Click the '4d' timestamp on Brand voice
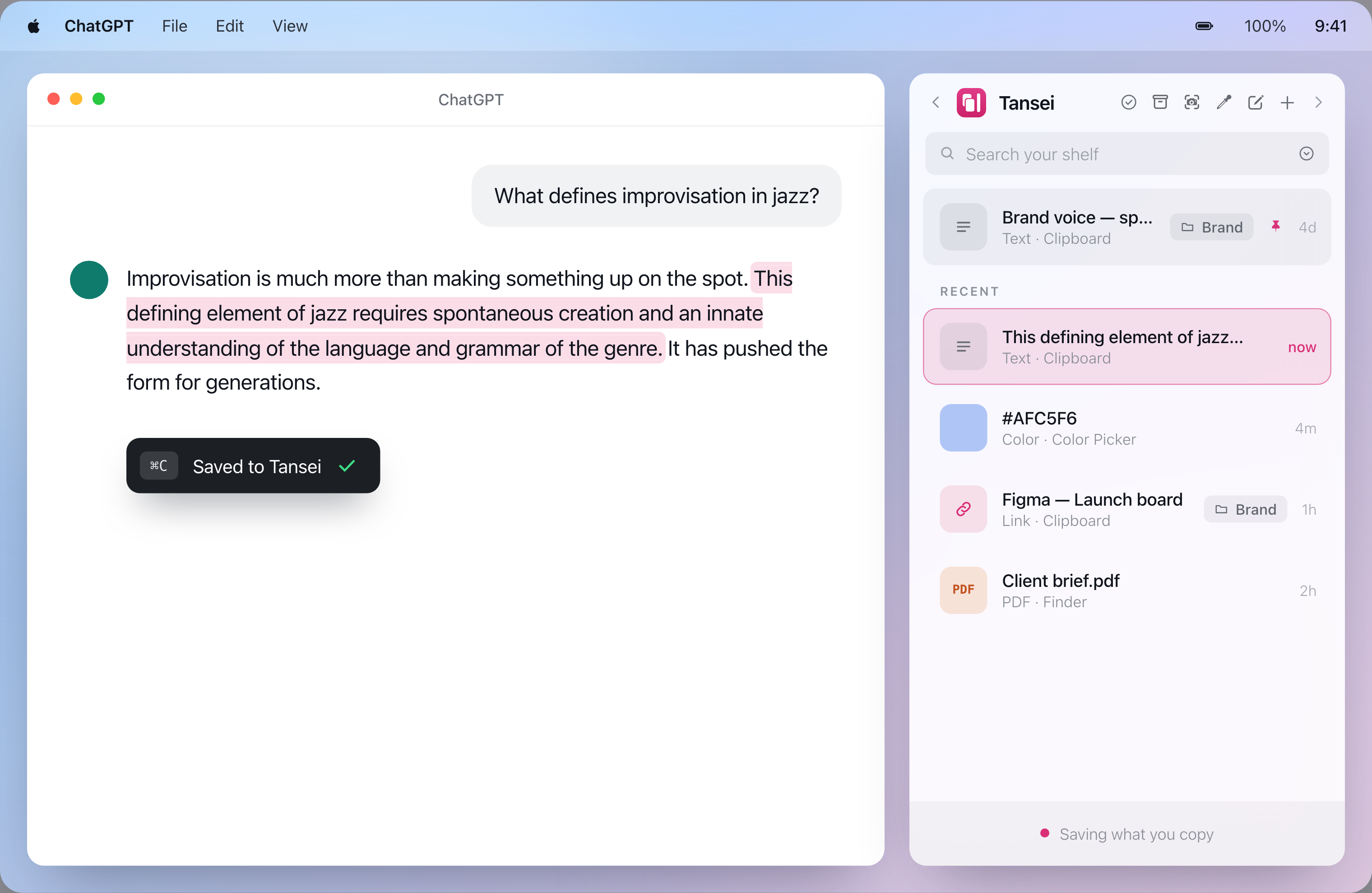1372x893 pixels. [1307, 227]
